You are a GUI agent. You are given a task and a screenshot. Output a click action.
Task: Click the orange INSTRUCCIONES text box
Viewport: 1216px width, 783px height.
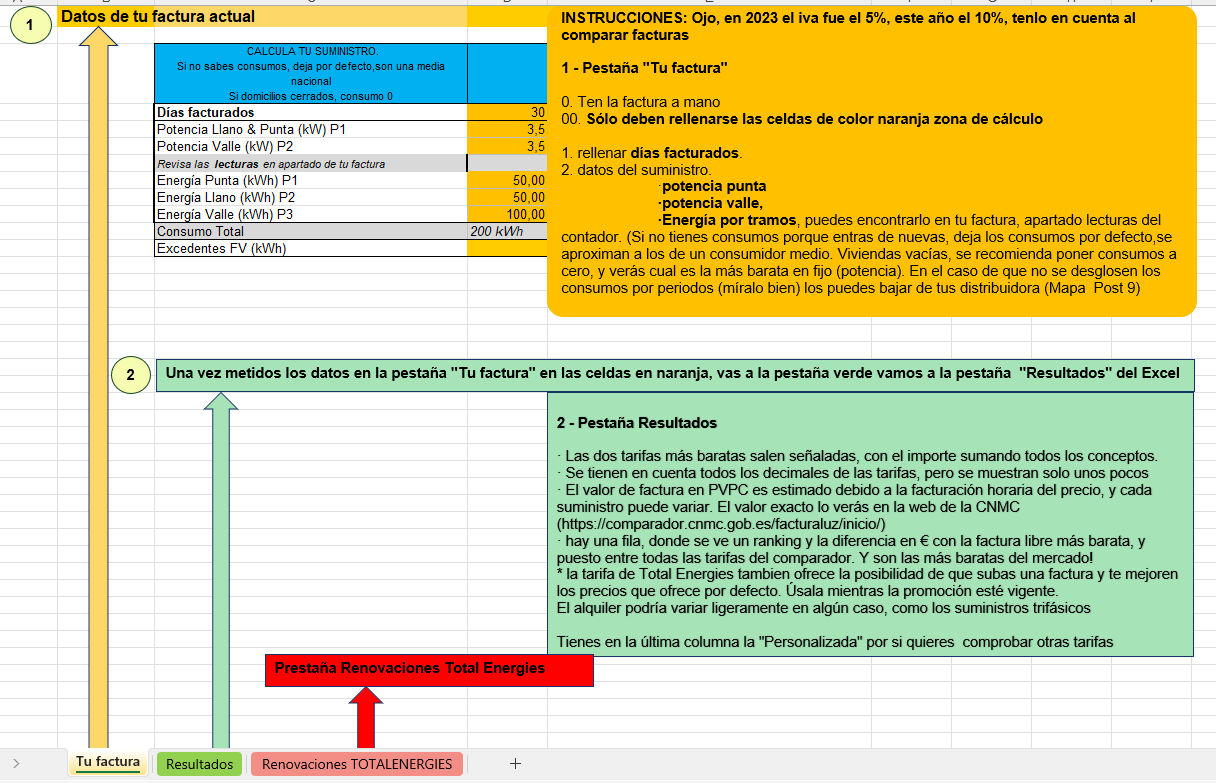pos(871,161)
